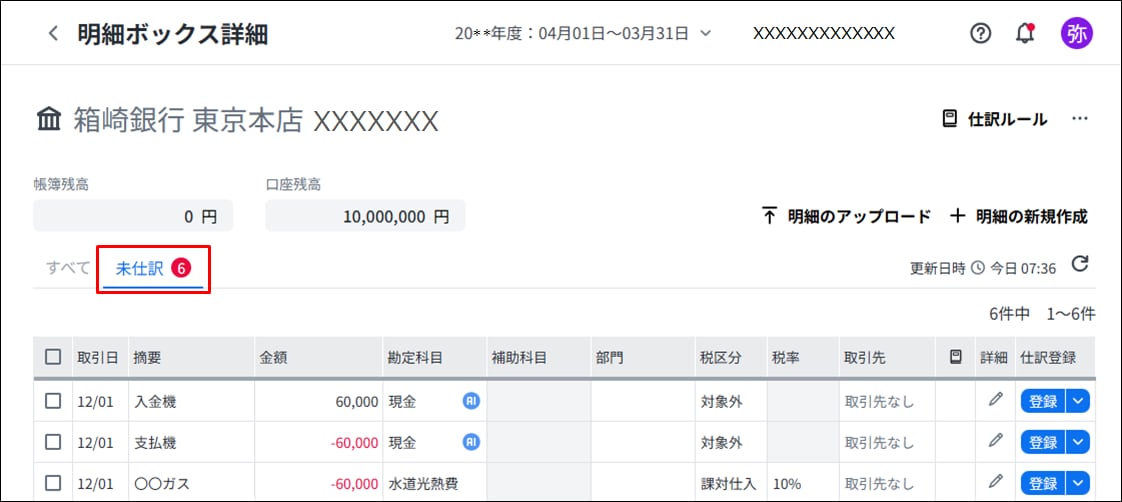This screenshot has height=502, width=1122.
Task: Click the 明細のアップロード button
Action: coord(846,216)
